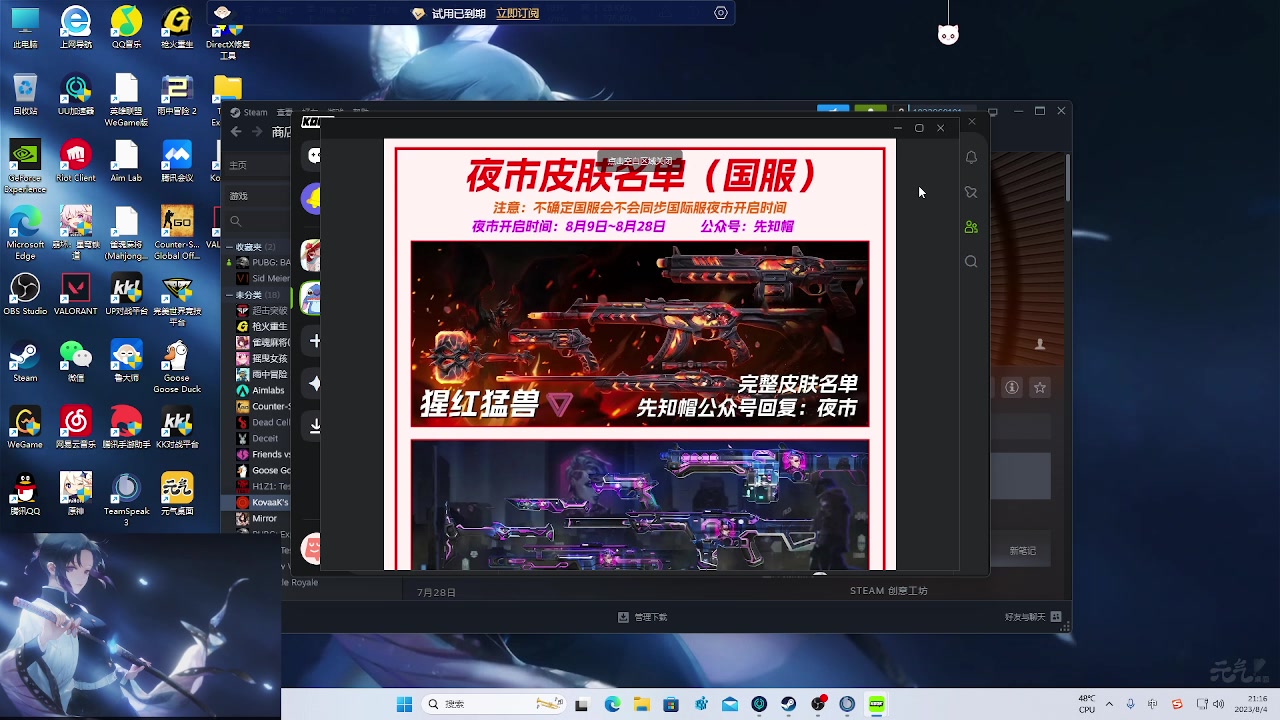The height and width of the screenshot is (720, 1280).
Task: Go forward with the Steam forward arrow
Action: (x=257, y=131)
